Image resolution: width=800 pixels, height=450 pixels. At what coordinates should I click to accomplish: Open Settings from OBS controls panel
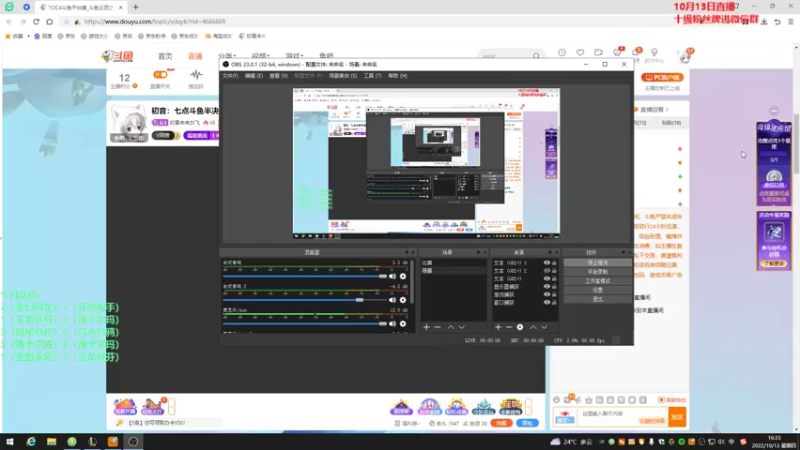click(597, 290)
